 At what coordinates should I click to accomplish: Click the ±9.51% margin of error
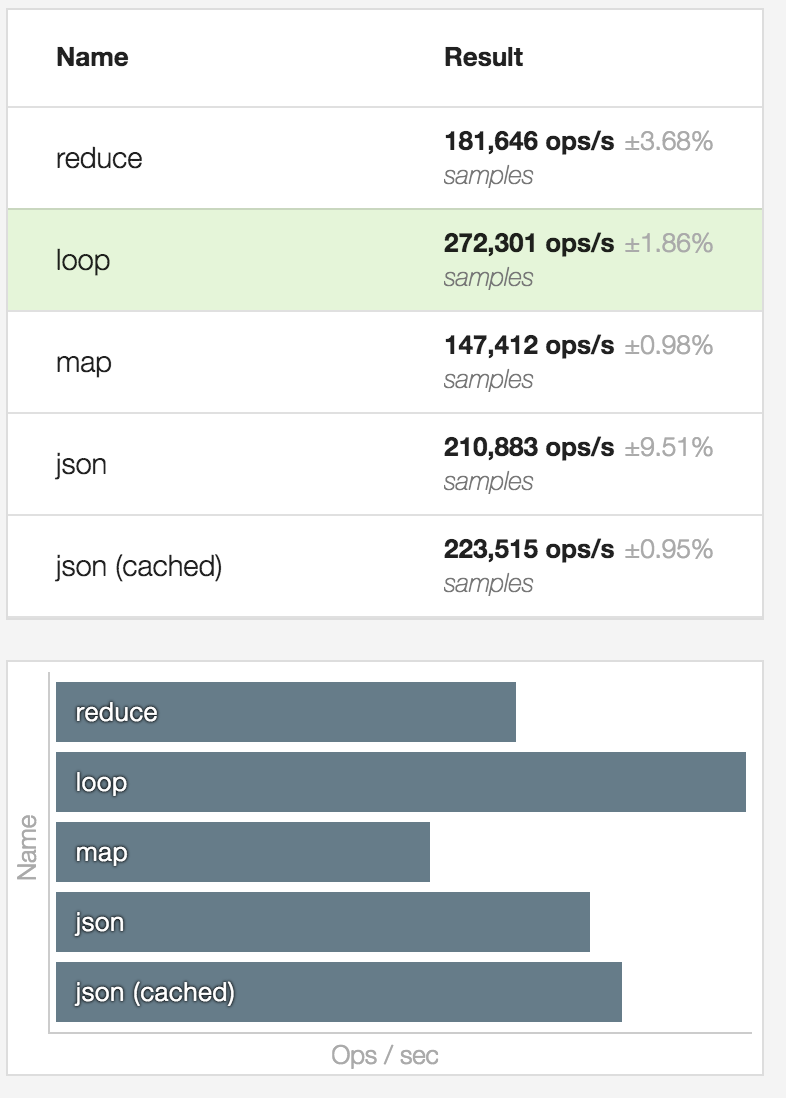coord(669,447)
